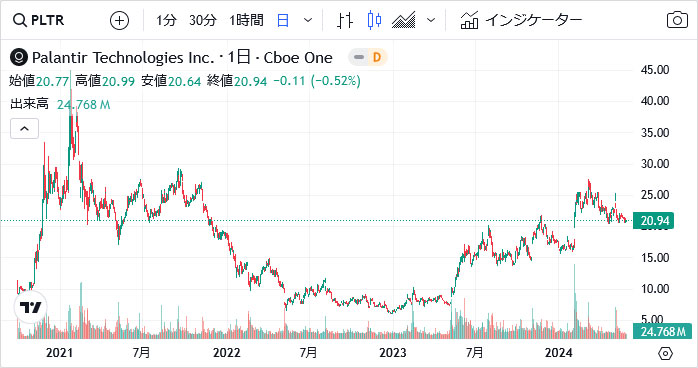The image size is (698, 368).
Task: Click the 10.00 price axis label
Action: pyautogui.click(x=655, y=289)
